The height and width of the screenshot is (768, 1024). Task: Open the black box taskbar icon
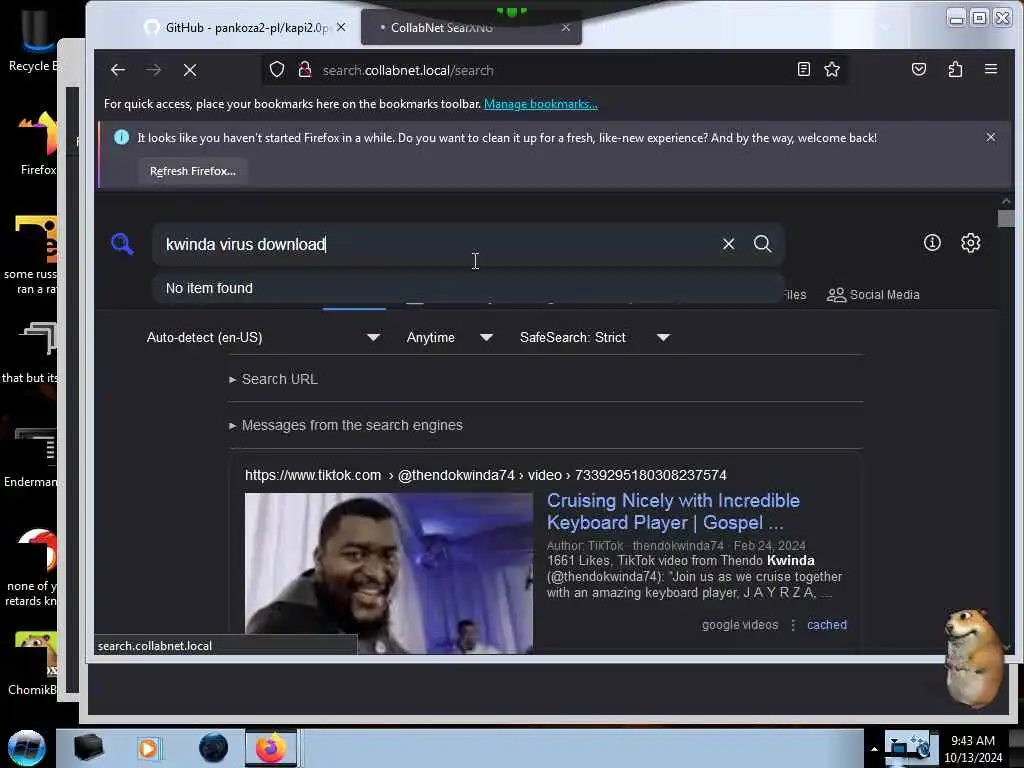pos(88,748)
